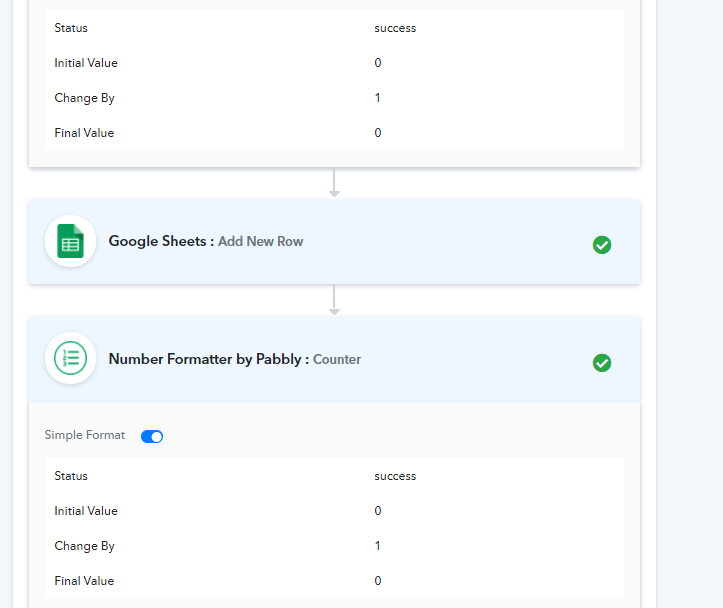The height and width of the screenshot is (608, 723).
Task: Select the "Add New Row" action text
Action: [x=260, y=242]
